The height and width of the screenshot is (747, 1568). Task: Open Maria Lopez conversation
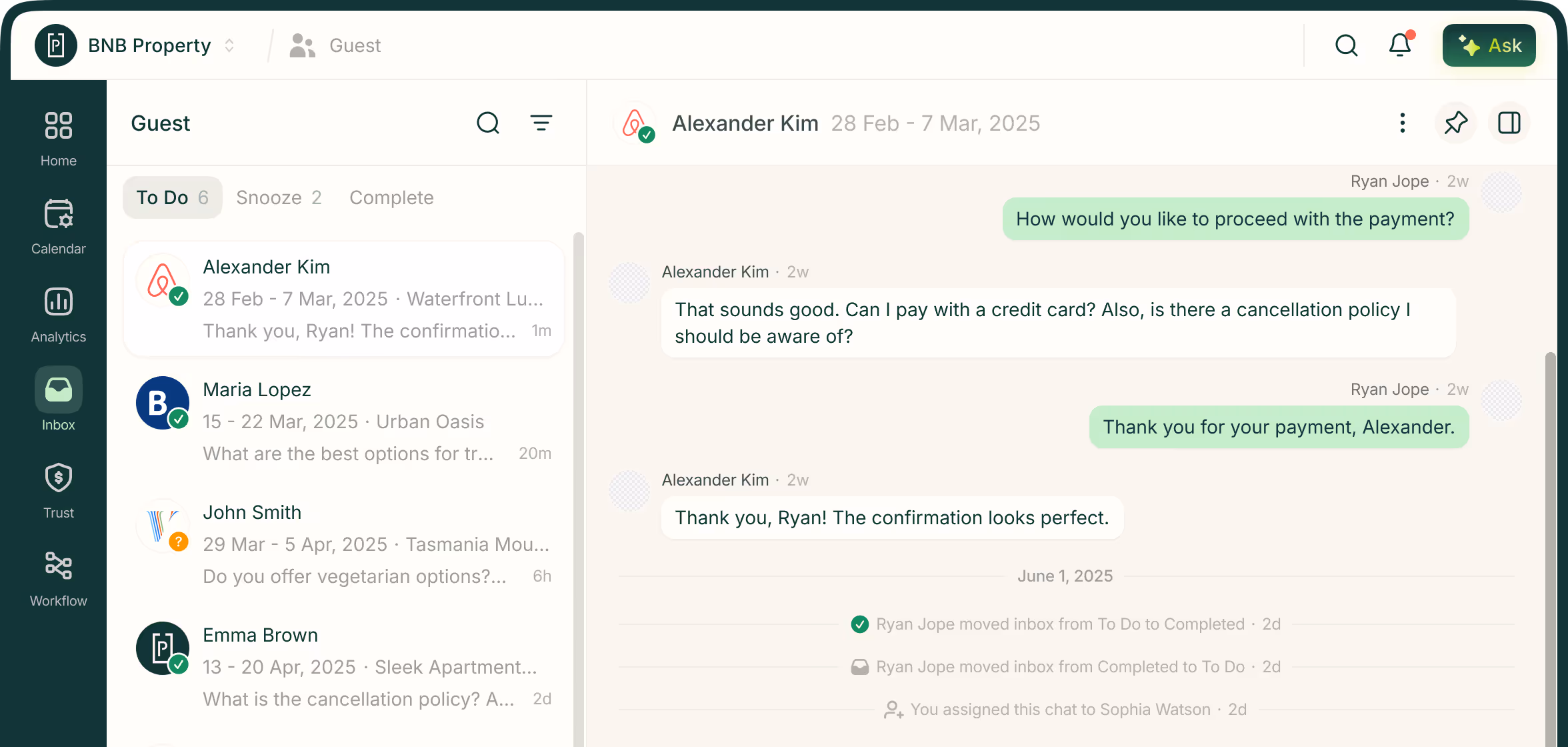click(343, 422)
